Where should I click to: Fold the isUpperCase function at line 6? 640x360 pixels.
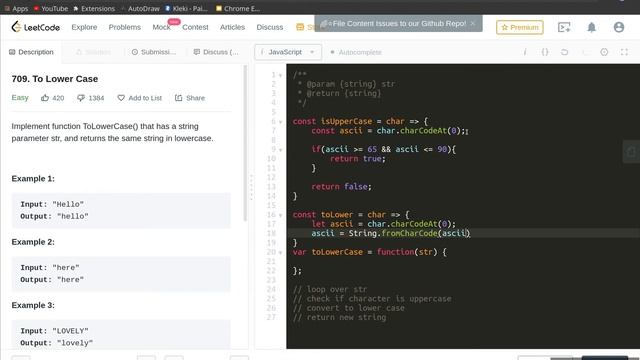[280, 122]
